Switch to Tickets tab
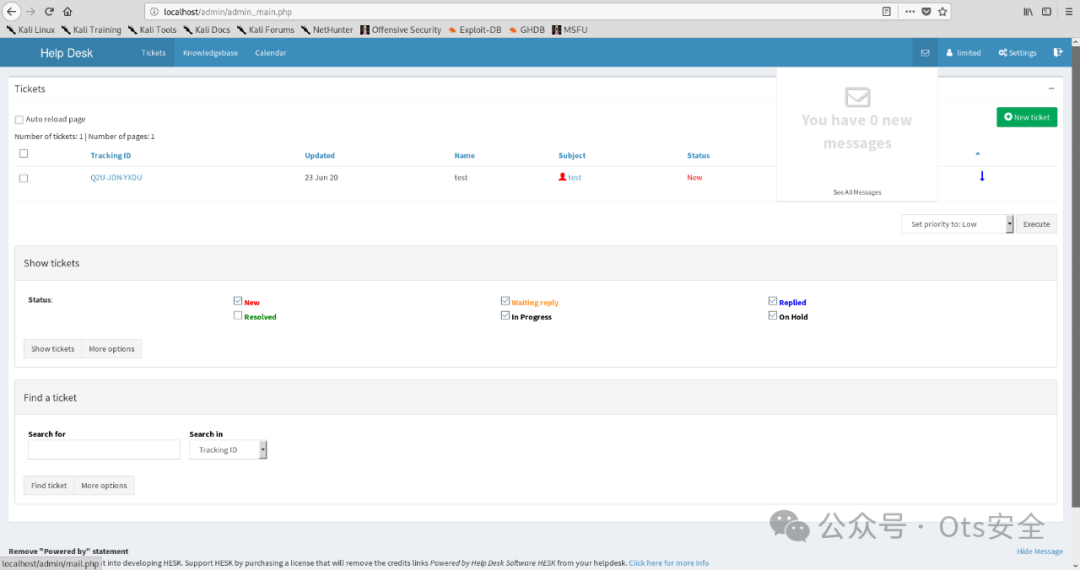 (154, 53)
